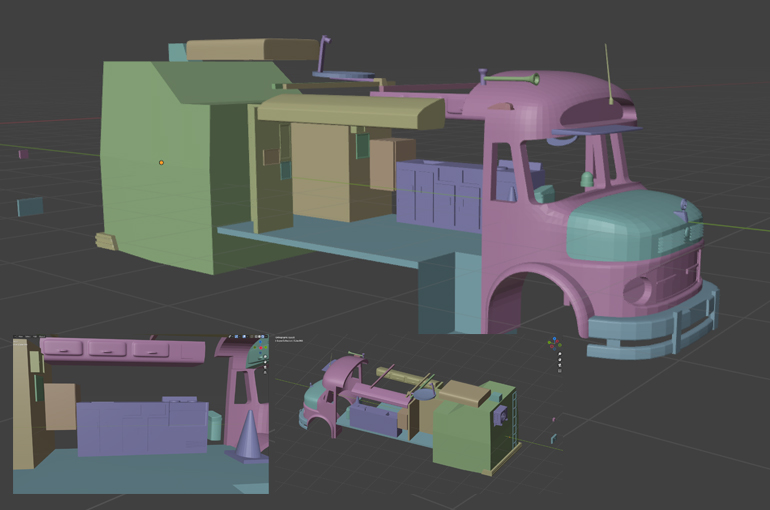Toggle camera view icon in right inset viewport
770x510 pixels.
click(x=560, y=365)
